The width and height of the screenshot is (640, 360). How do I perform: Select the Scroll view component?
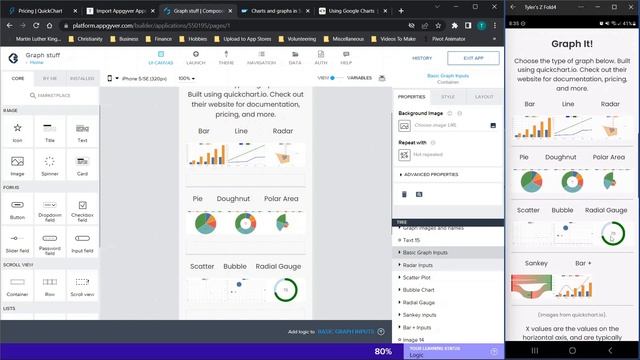click(82, 287)
